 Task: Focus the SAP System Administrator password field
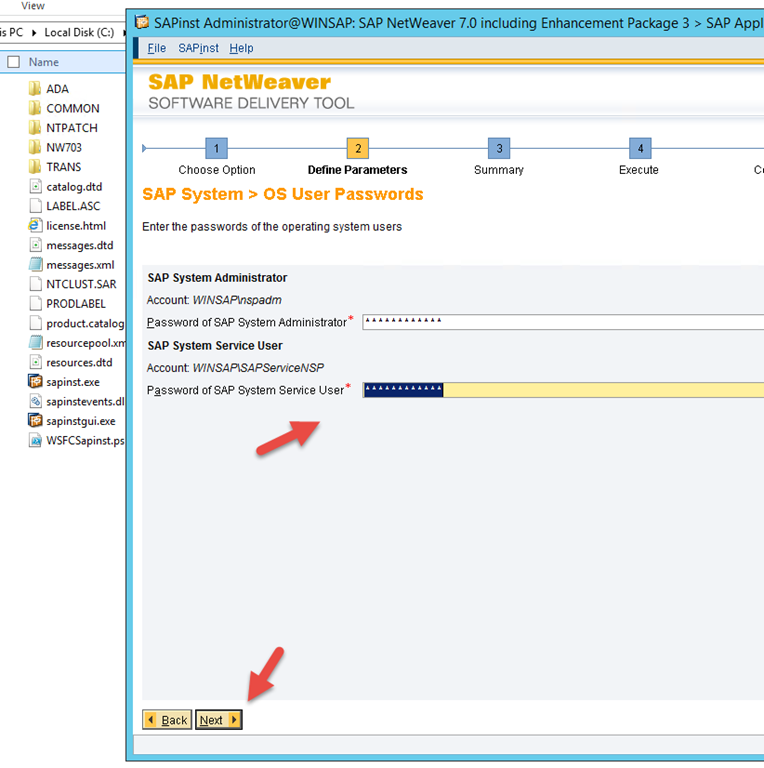562,322
